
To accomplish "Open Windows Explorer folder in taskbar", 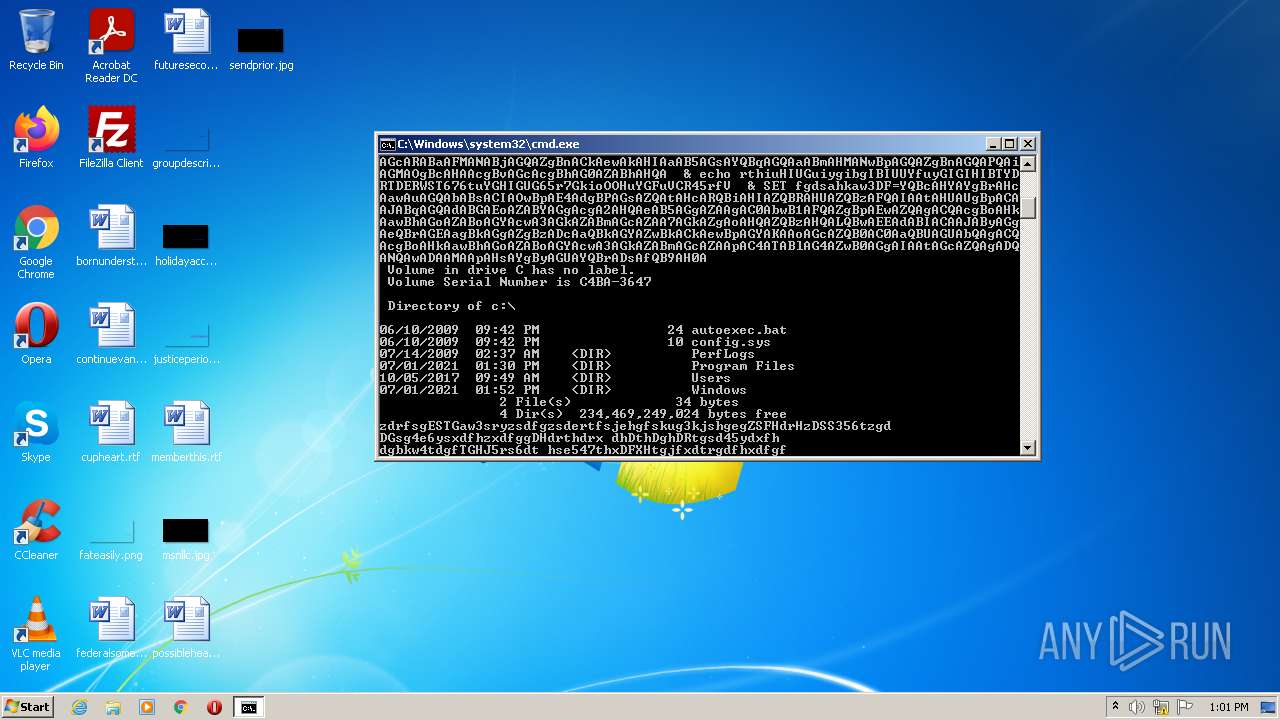I will click(x=113, y=707).
